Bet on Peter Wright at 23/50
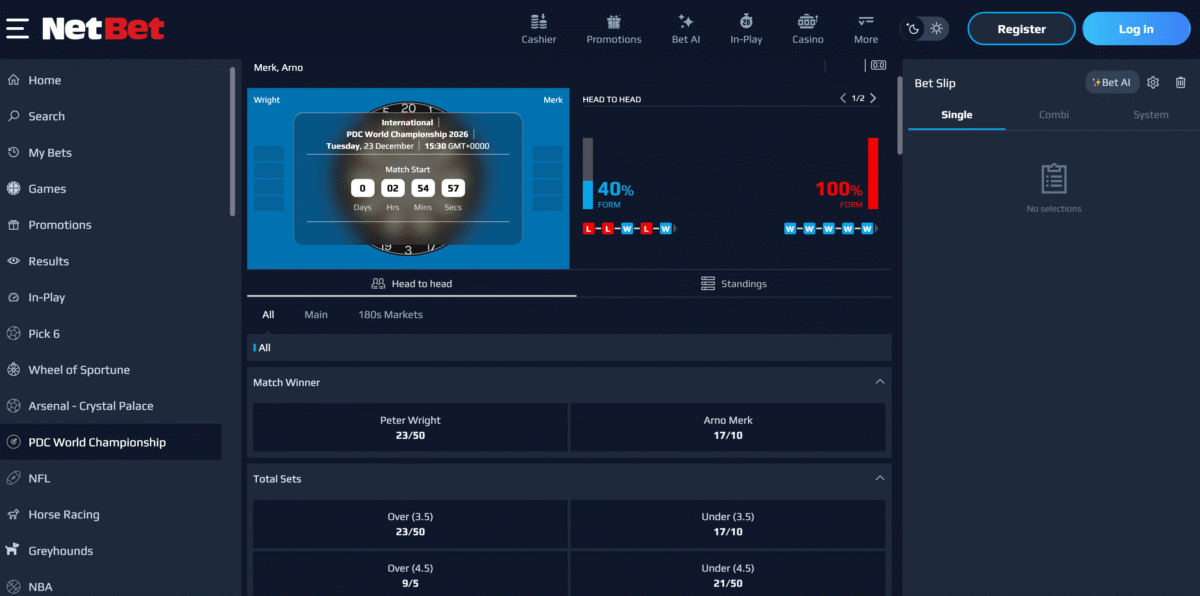Screen dimensions: 1200x596 tap(410, 428)
